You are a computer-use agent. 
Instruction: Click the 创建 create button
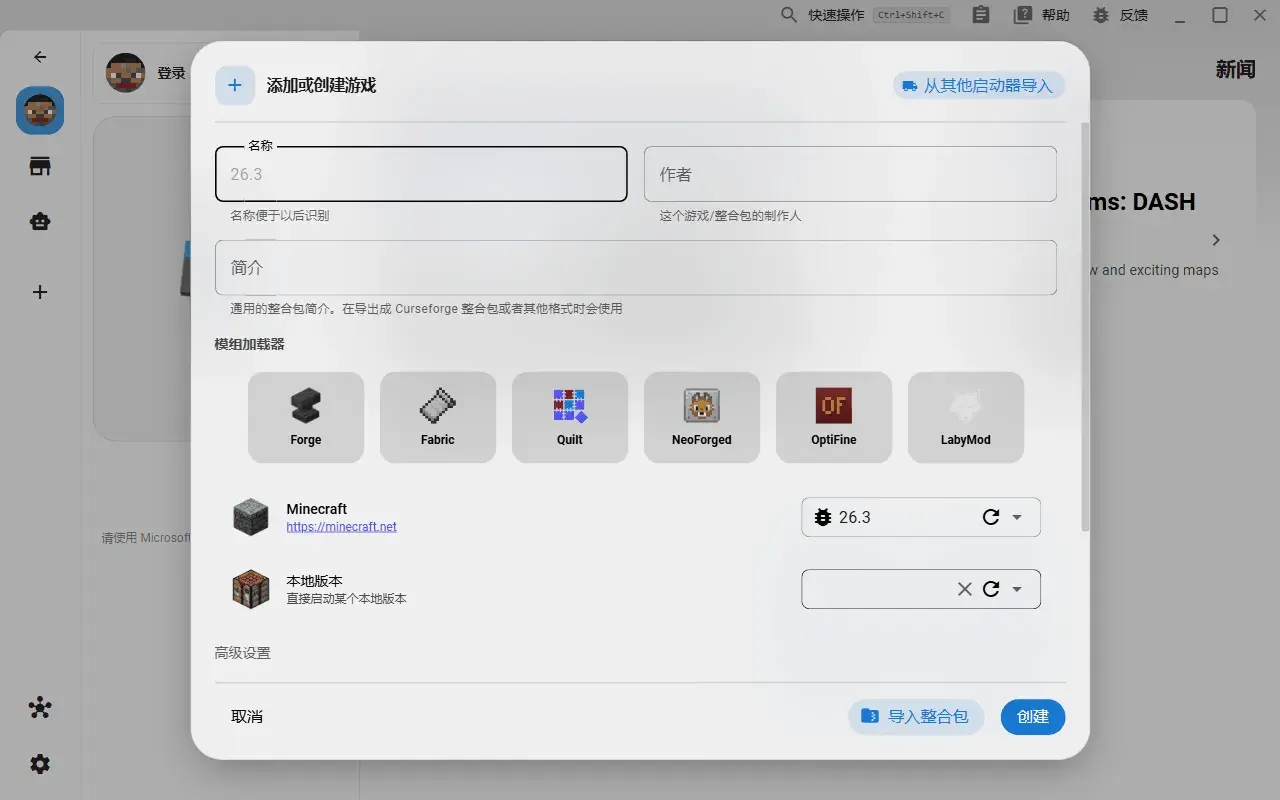point(1033,717)
